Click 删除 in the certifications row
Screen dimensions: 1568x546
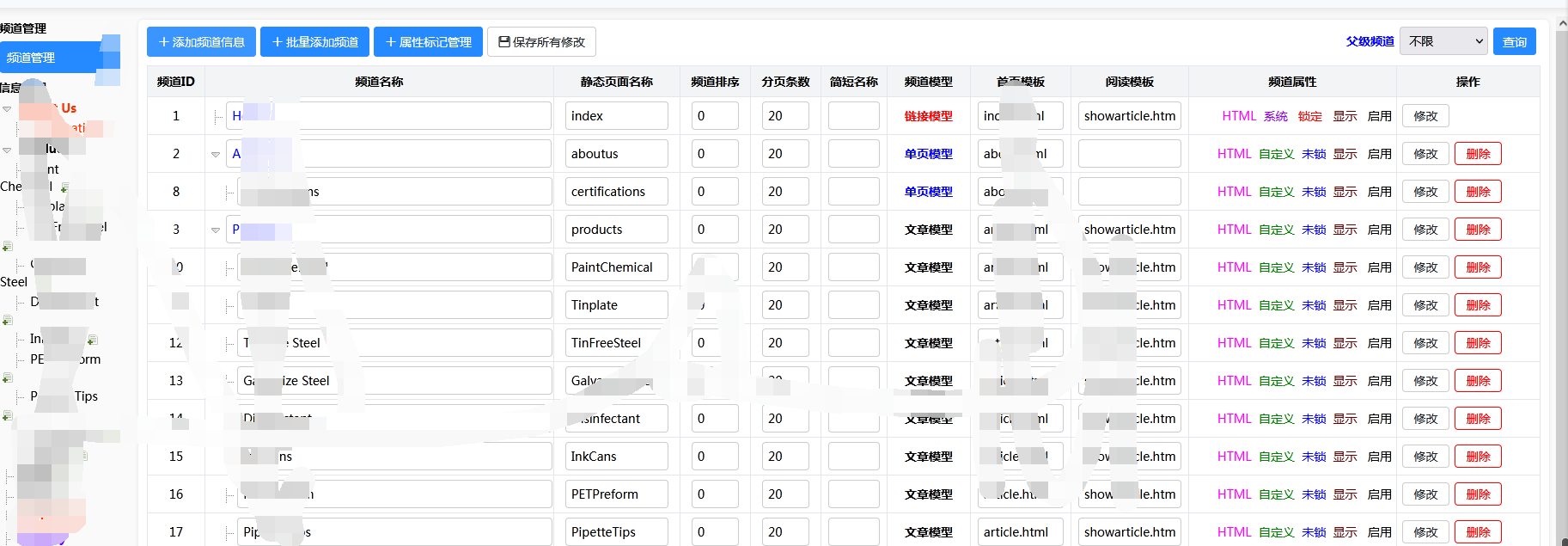coord(1478,192)
